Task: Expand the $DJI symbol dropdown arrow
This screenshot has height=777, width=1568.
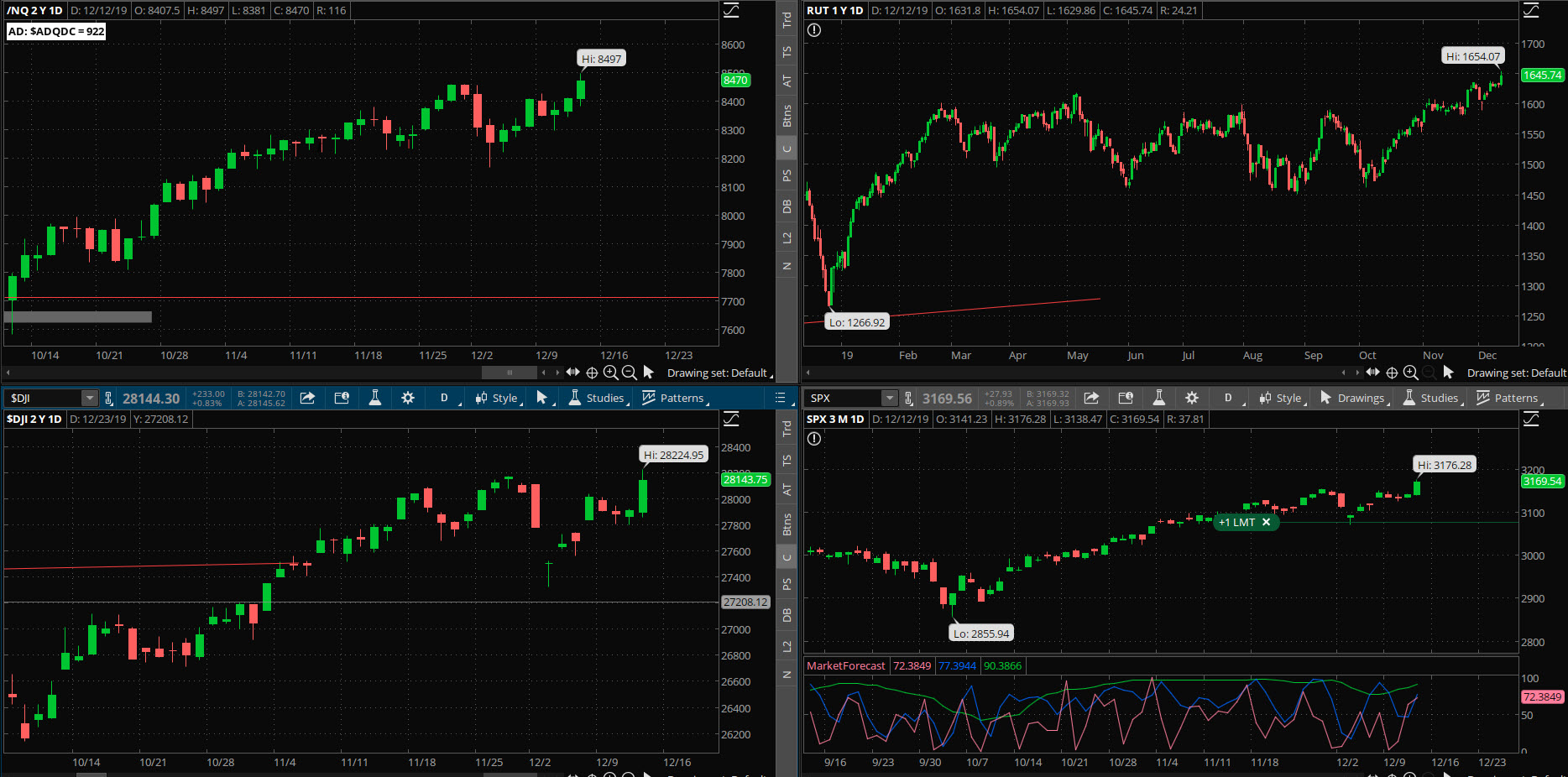Action: [x=89, y=399]
